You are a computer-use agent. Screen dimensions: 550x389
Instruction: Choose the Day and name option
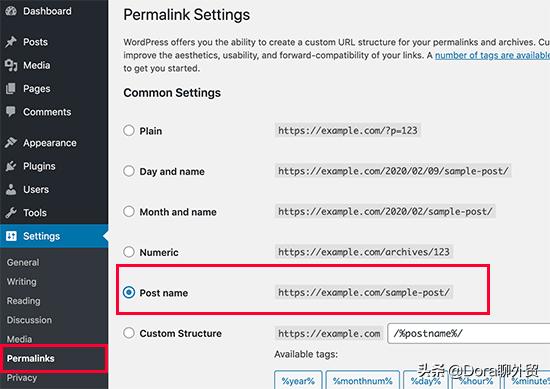click(x=129, y=171)
